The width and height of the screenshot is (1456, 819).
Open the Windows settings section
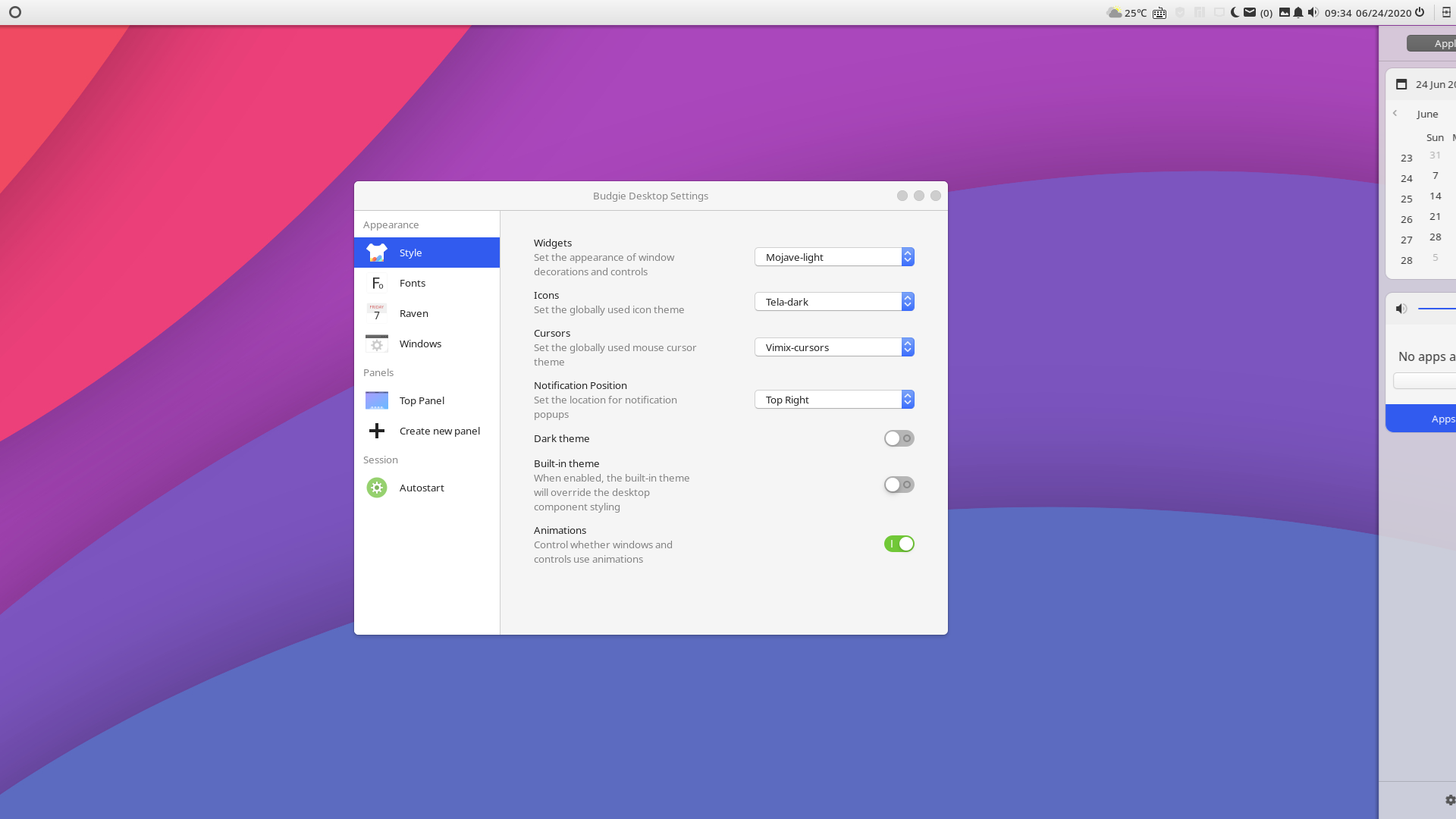(x=426, y=344)
